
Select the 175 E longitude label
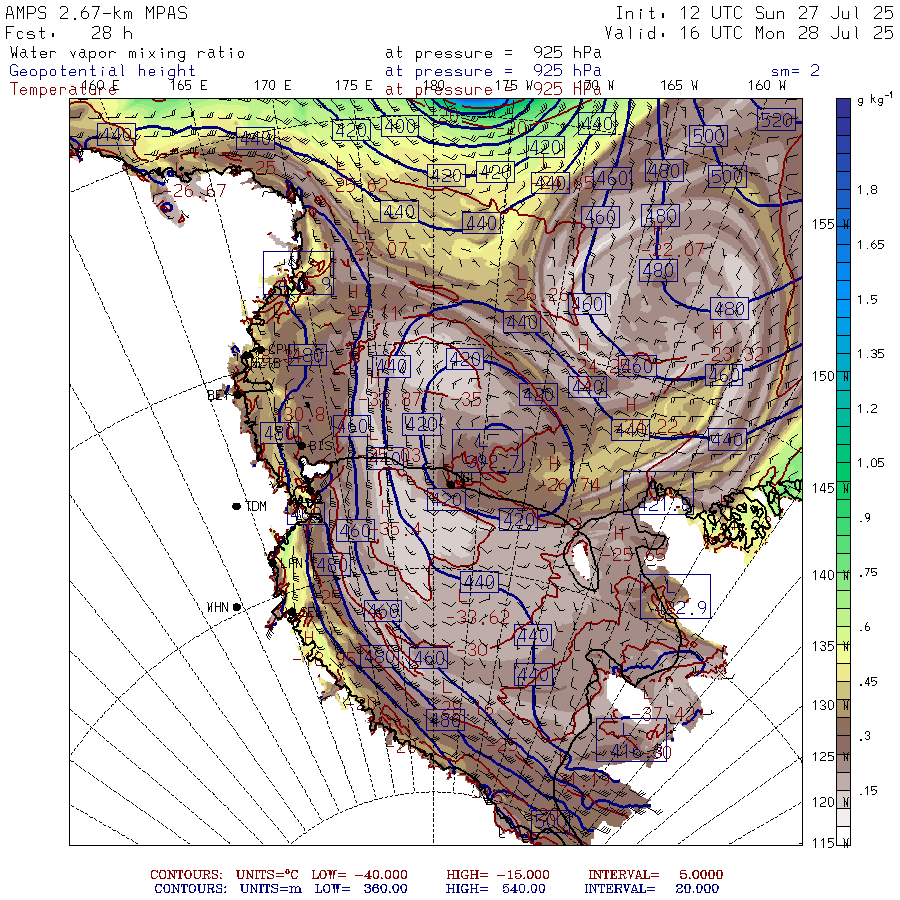pos(354,85)
